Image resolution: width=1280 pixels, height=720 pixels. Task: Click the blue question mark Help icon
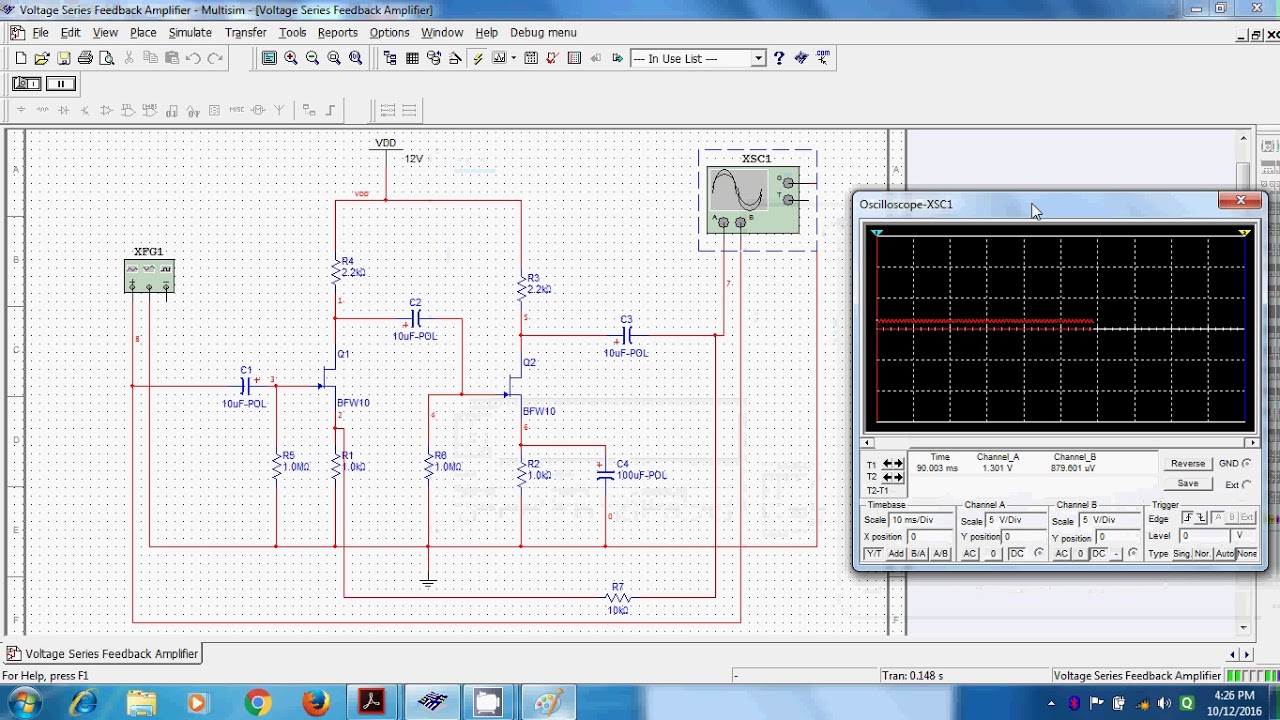[x=779, y=59]
